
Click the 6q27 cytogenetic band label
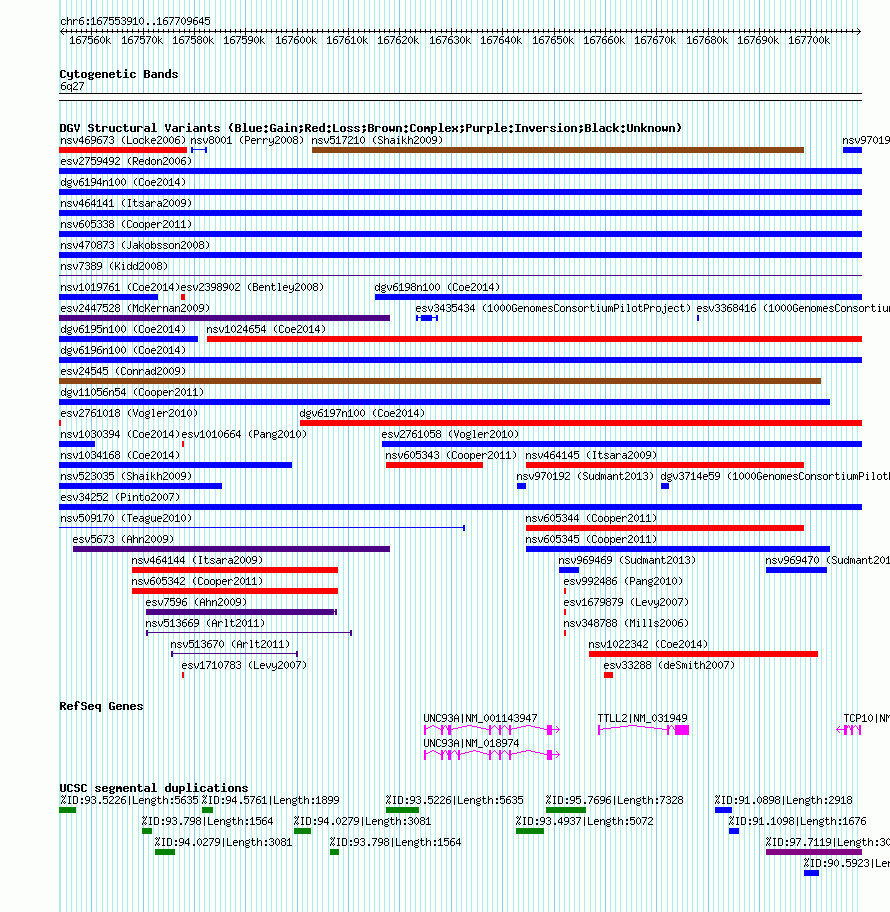tap(72, 86)
